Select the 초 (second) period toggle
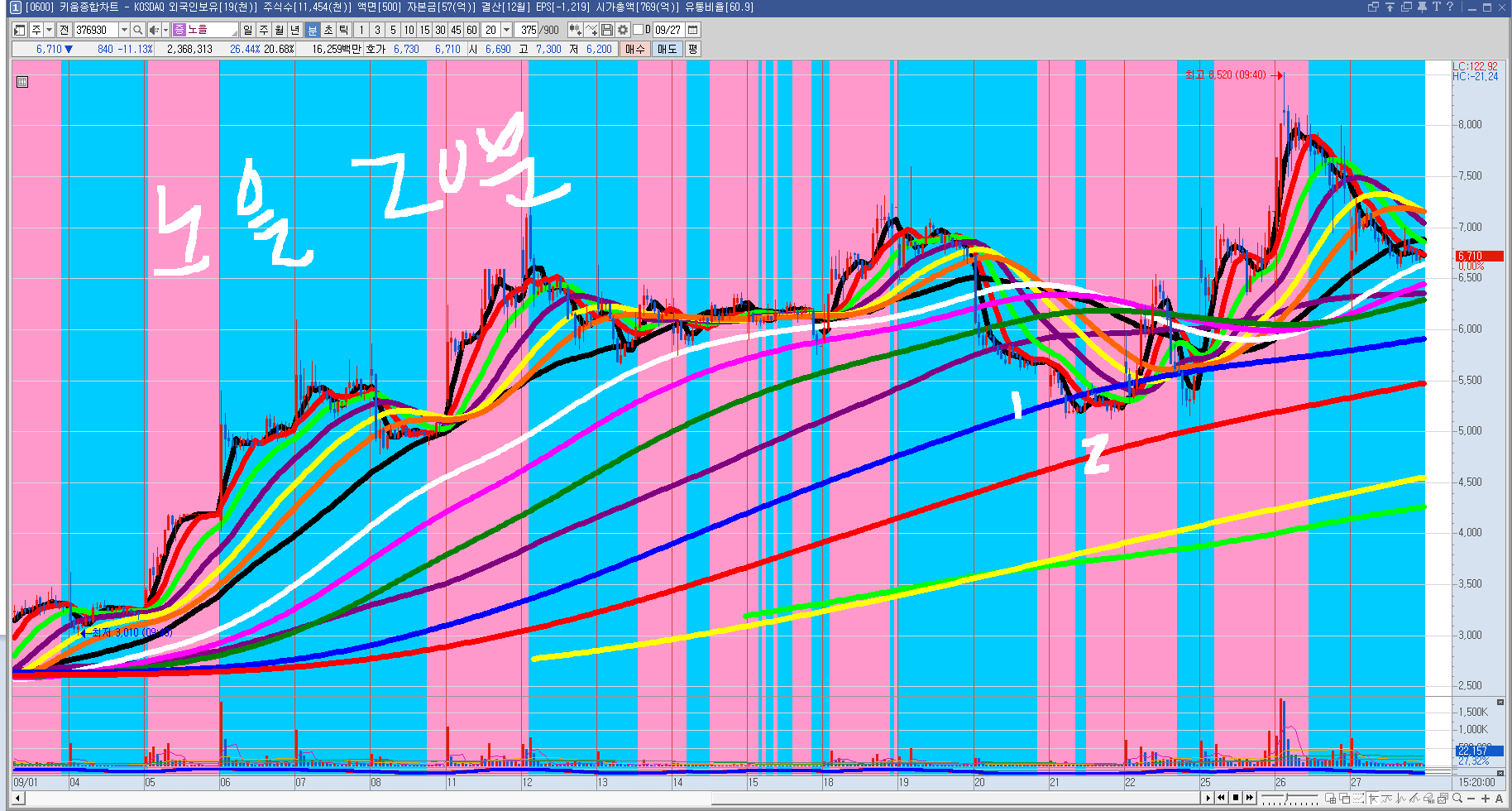 pos(328,30)
